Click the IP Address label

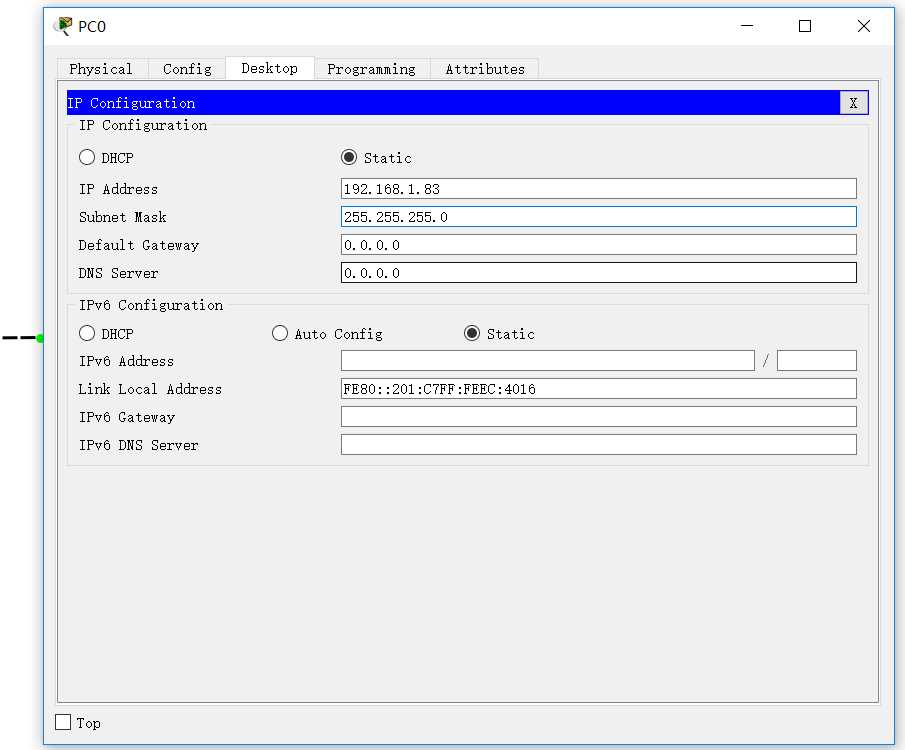click(x=118, y=189)
